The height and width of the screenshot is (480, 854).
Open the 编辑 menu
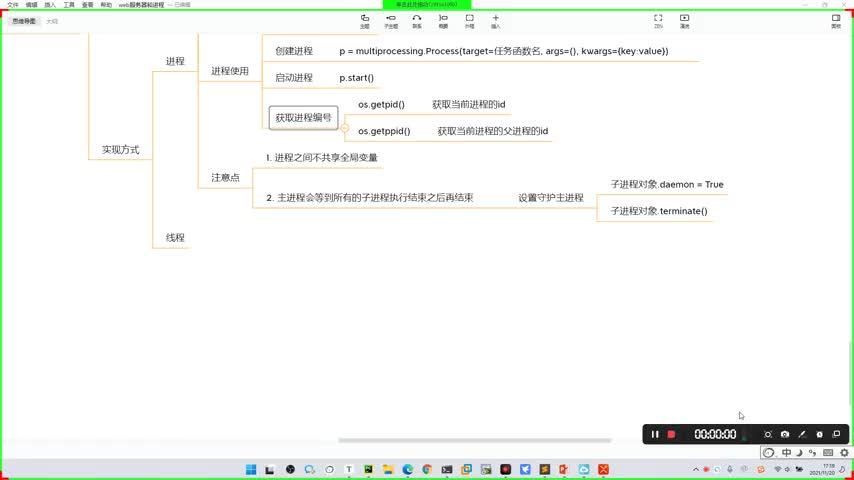(x=32, y=4)
